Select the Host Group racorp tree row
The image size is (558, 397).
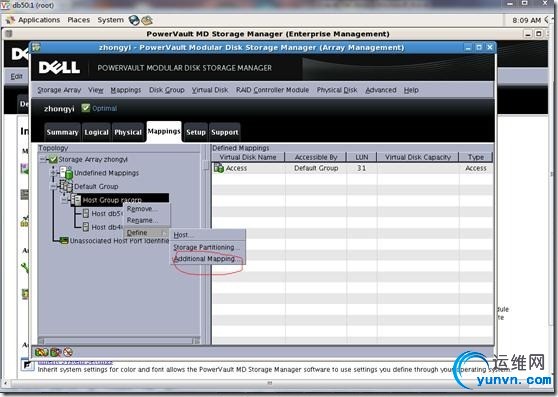(120, 200)
